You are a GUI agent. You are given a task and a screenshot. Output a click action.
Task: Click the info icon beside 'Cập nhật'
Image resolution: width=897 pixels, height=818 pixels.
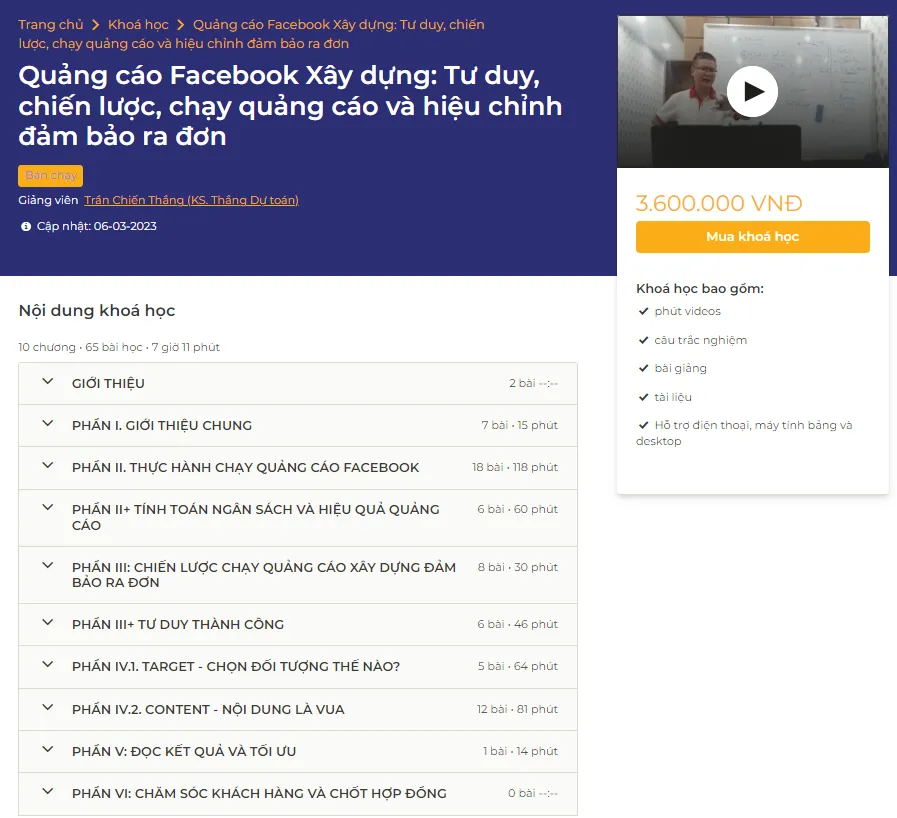pyautogui.click(x=26, y=226)
